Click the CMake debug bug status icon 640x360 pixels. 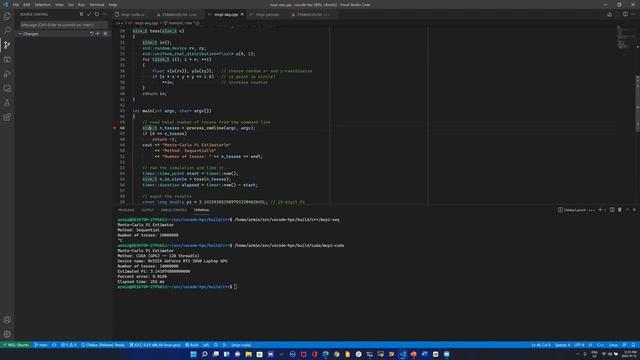coord(216,345)
